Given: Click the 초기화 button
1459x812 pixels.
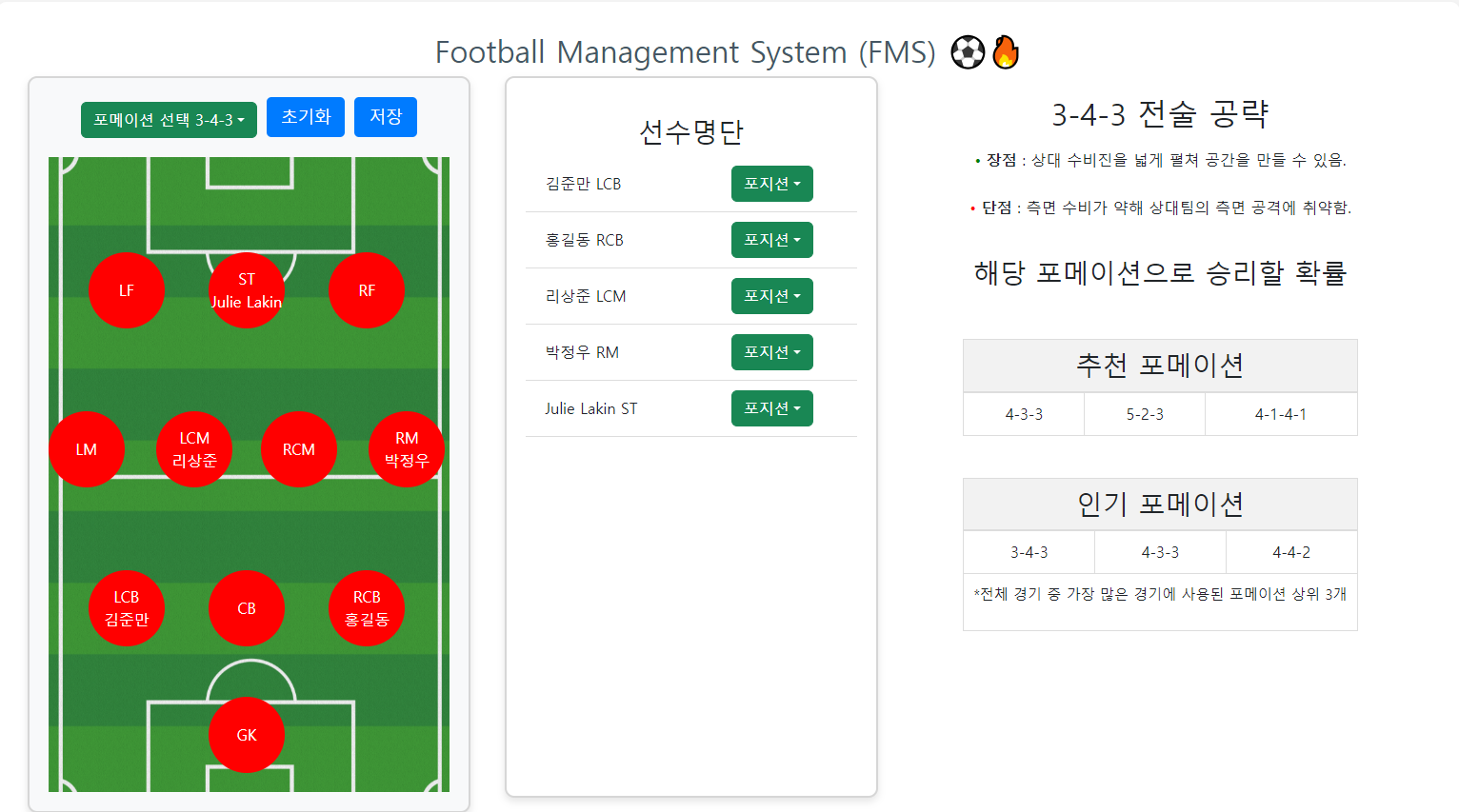Looking at the screenshot, I should click(x=305, y=116).
